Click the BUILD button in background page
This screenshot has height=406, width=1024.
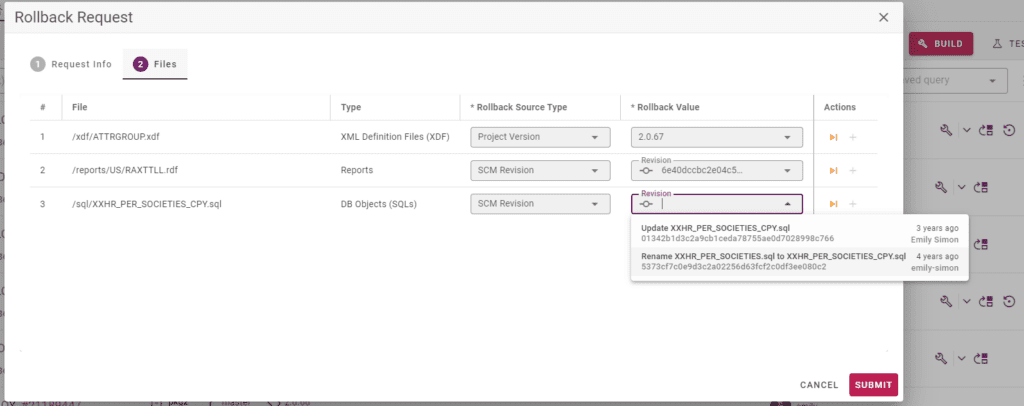(940, 44)
